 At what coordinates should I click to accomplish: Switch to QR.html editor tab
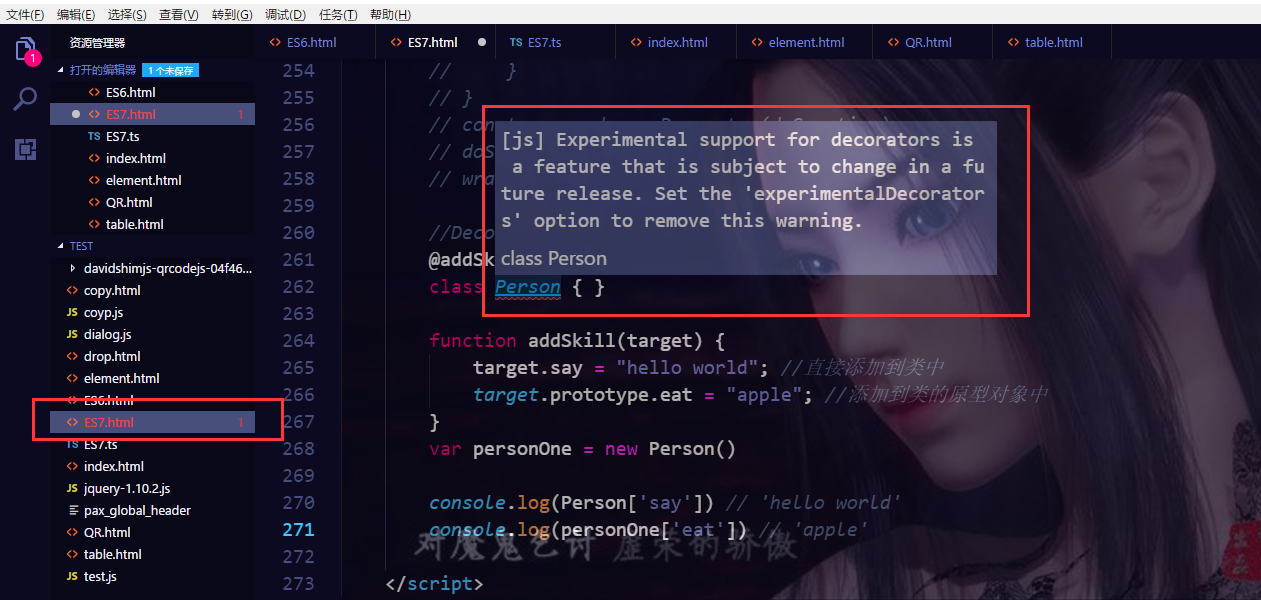coord(928,42)
